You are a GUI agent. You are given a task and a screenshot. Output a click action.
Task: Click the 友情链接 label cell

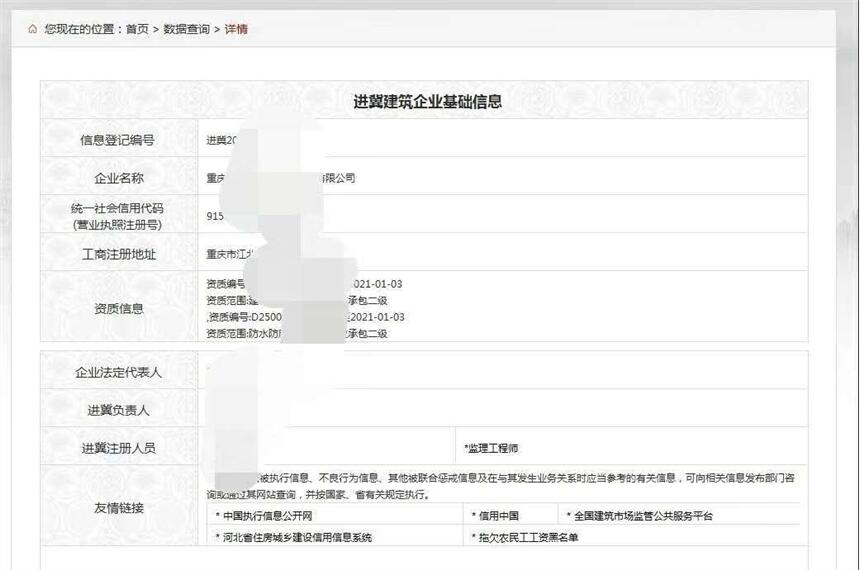coord(118,508)
